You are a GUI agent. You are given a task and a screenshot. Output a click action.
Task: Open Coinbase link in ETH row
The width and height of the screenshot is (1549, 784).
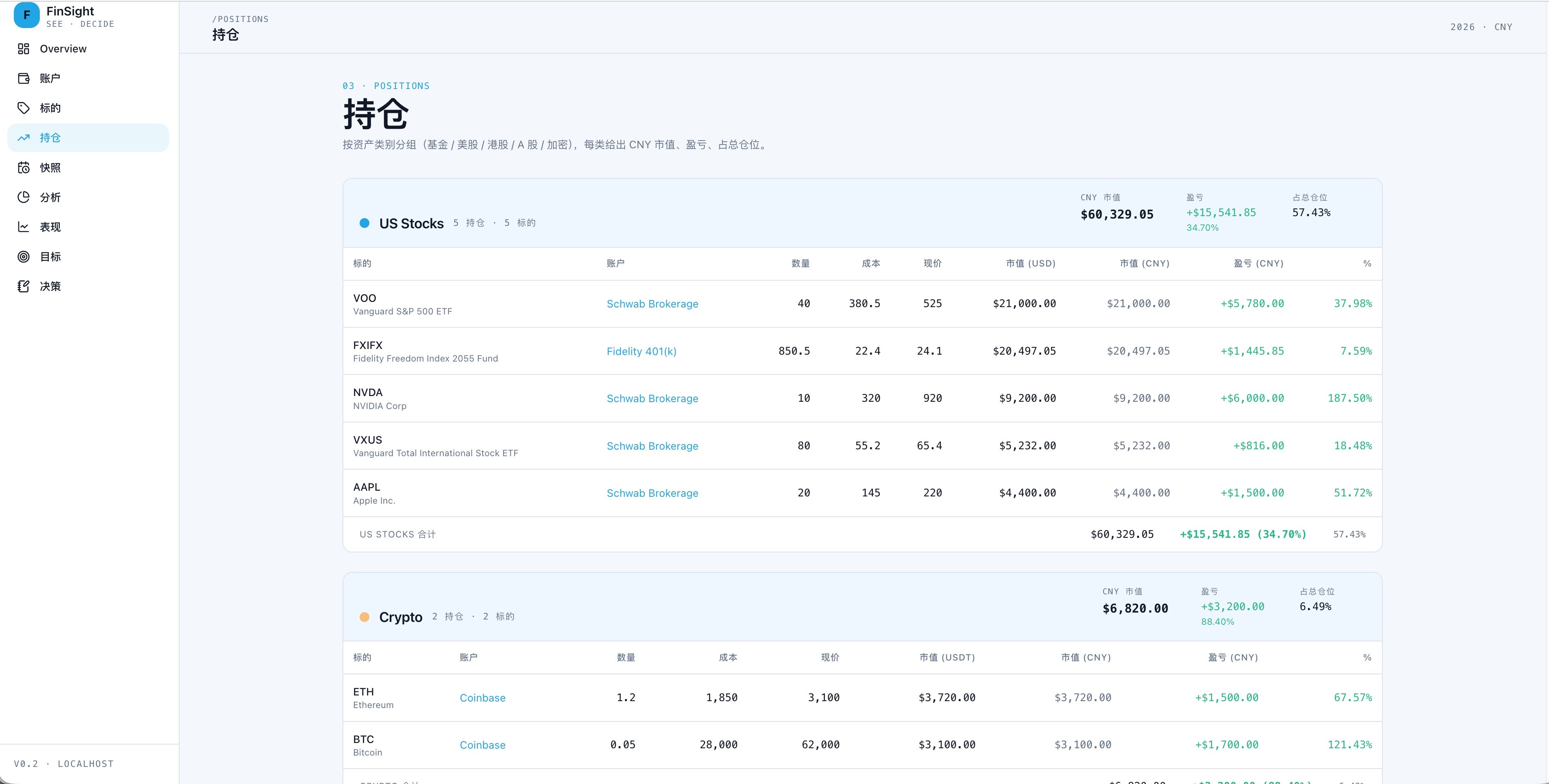pyautogui.click(x=482, y=698)
